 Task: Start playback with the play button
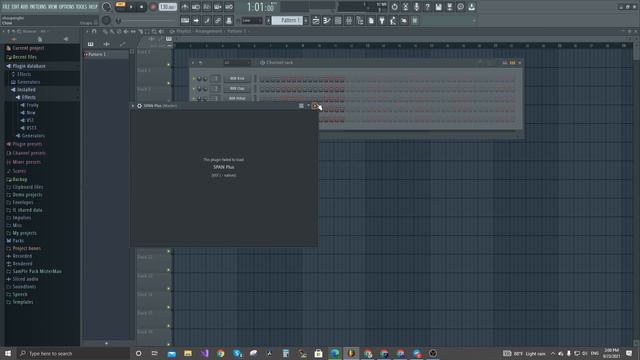point(131,7)
